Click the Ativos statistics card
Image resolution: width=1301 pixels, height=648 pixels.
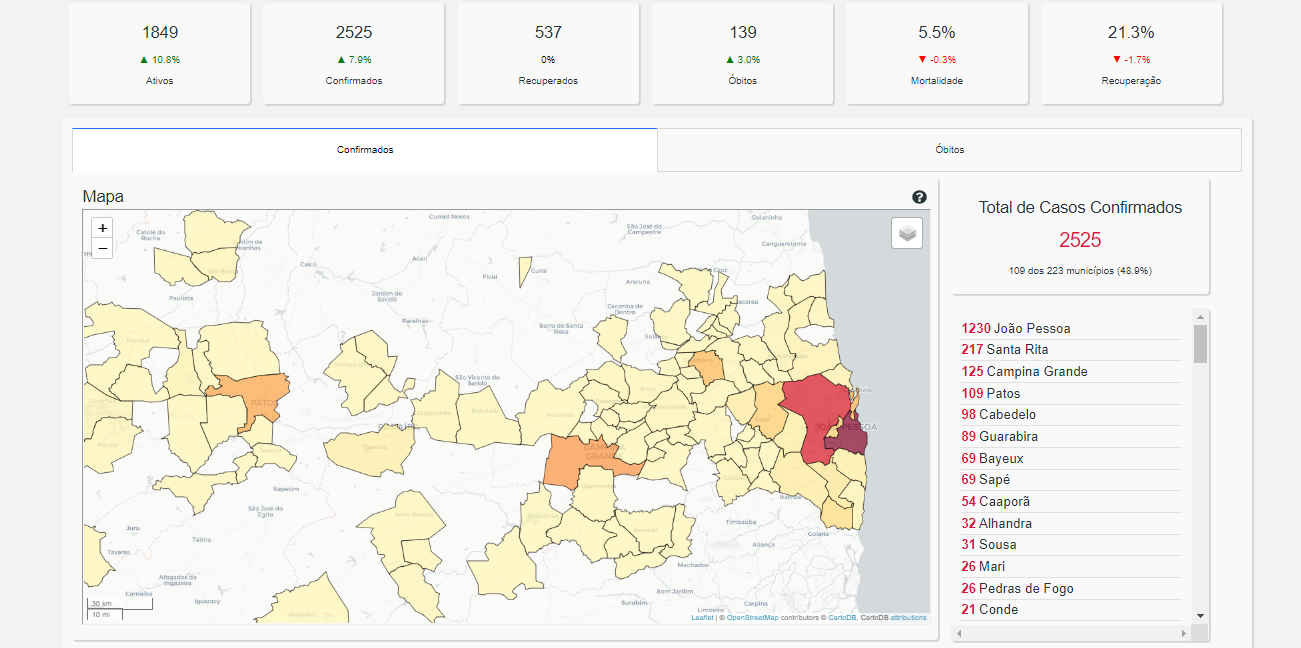[159, 53]
